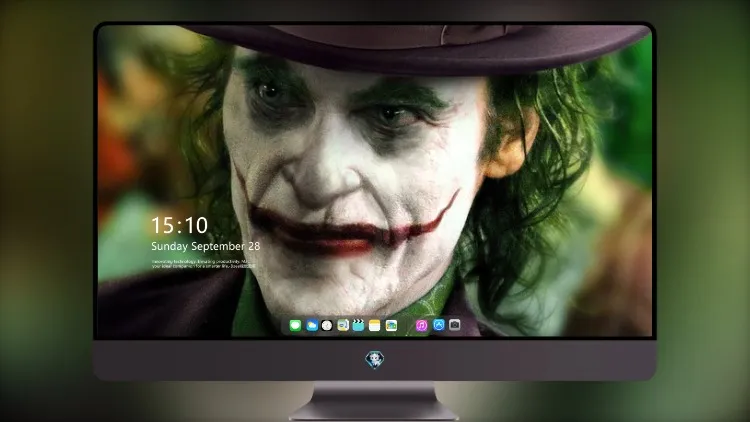Launch the Weather app from the dock

pyautogui.click(x=312, y=325)
